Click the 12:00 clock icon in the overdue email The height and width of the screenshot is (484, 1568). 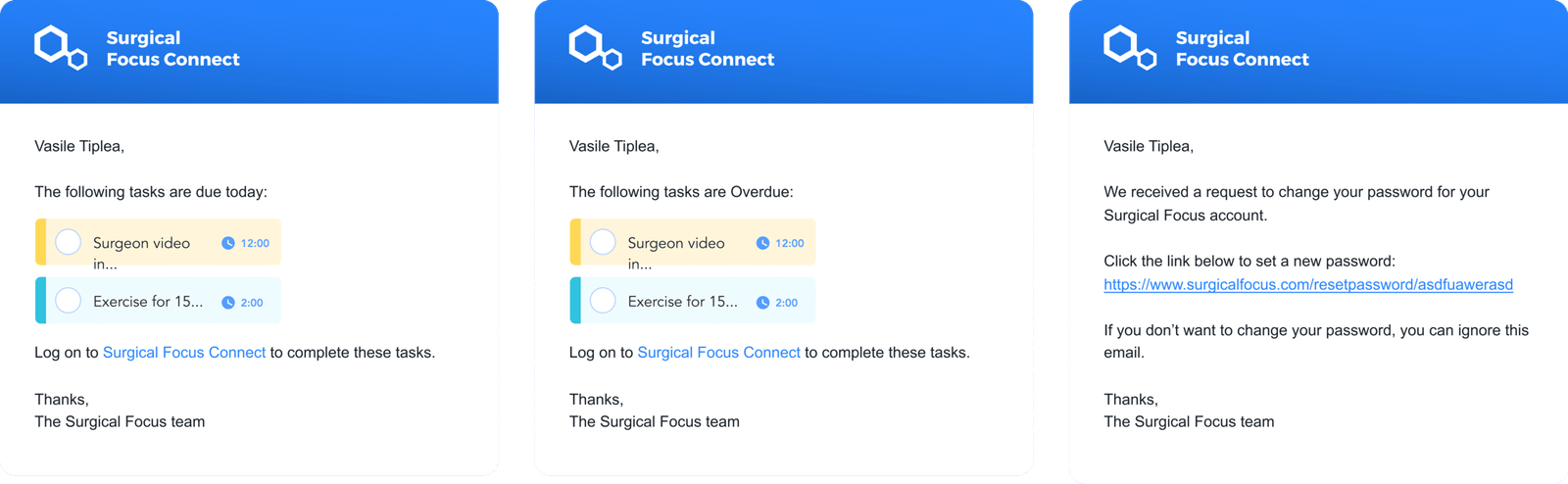pos(762,243)
